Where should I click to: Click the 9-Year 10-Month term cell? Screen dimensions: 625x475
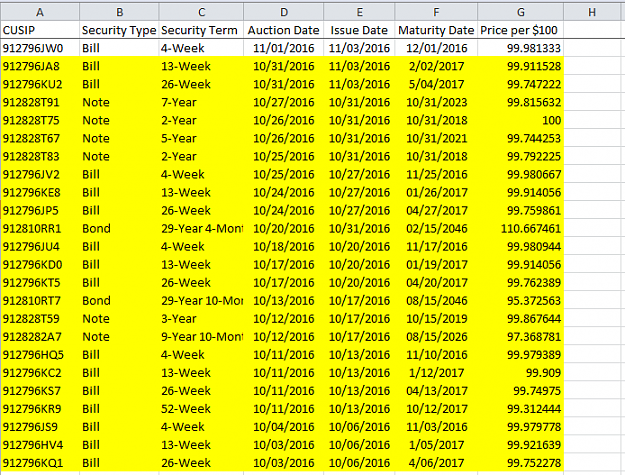(201, 337)
